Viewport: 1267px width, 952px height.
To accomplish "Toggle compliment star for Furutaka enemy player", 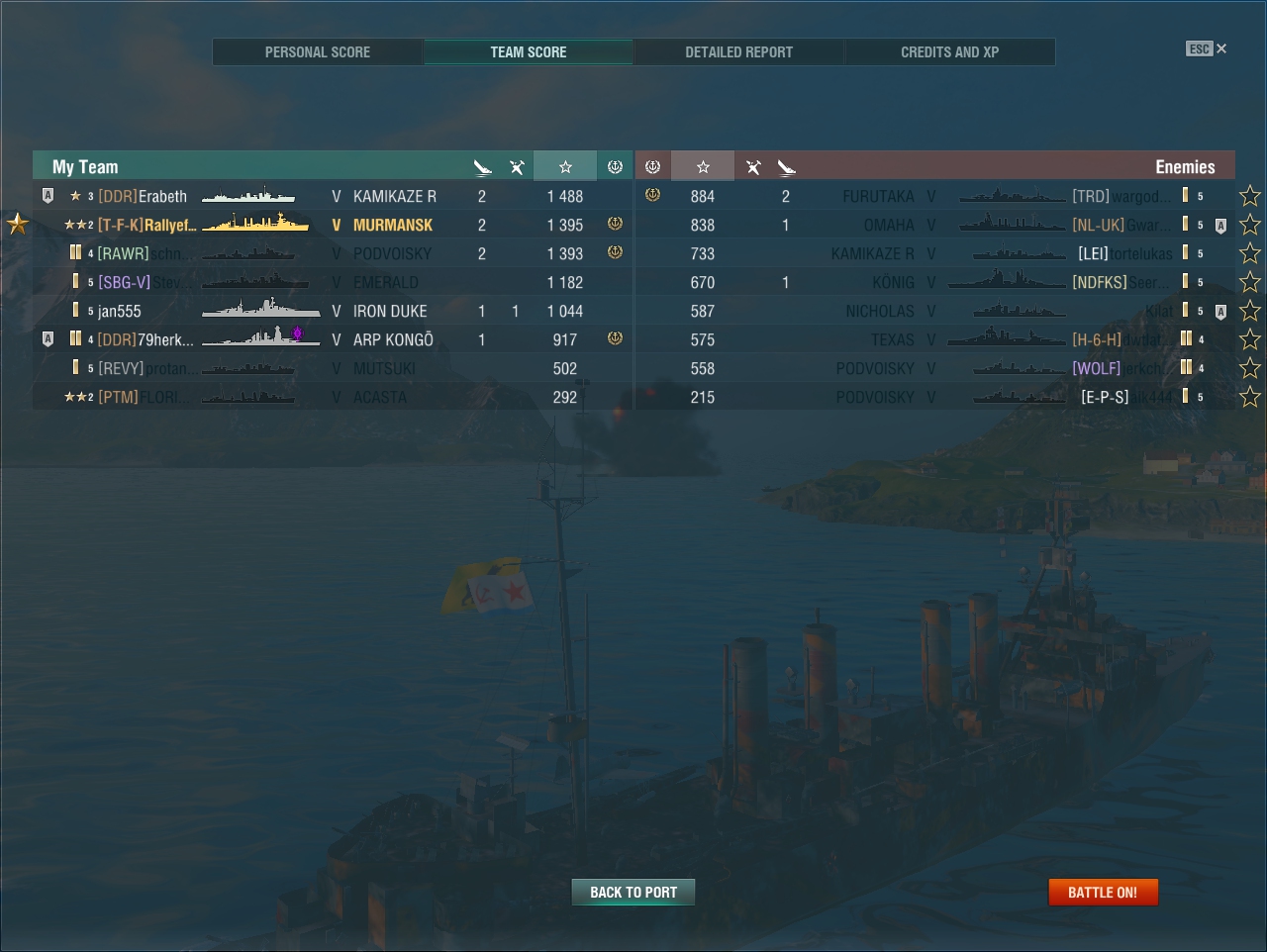I will [x=1250, y=196].
